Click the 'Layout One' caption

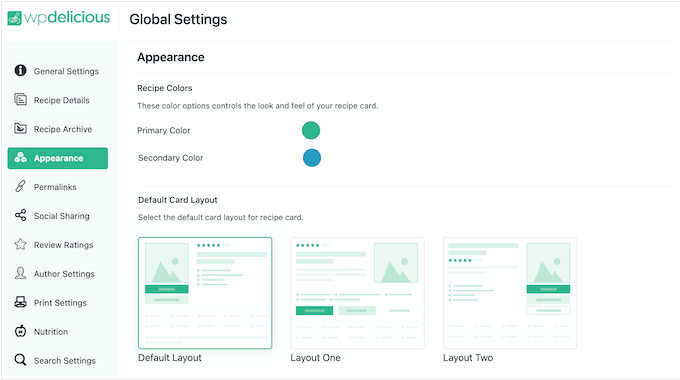(x=315, y=358)
